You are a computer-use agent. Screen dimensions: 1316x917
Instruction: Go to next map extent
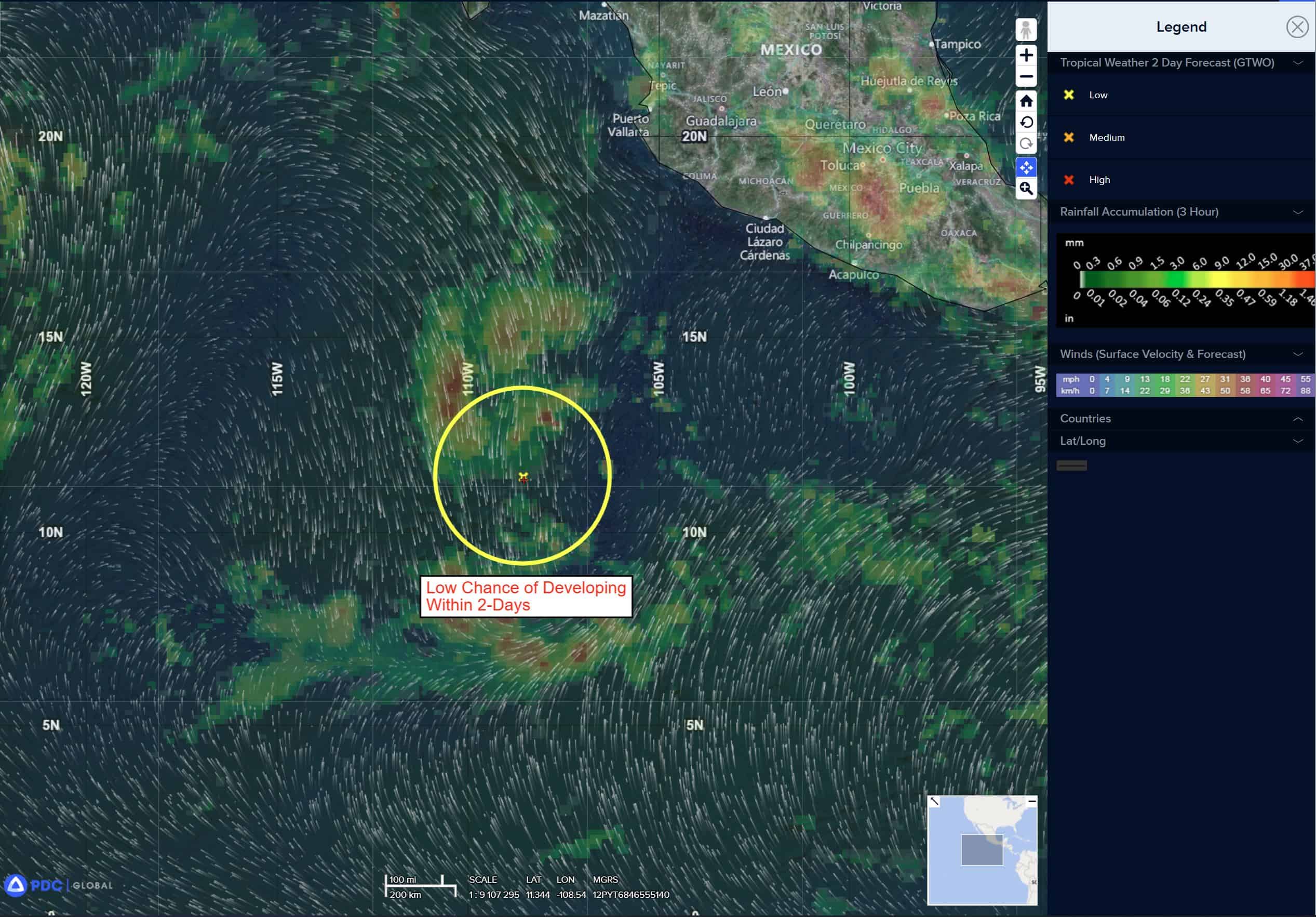click(x=1026, y=143)
